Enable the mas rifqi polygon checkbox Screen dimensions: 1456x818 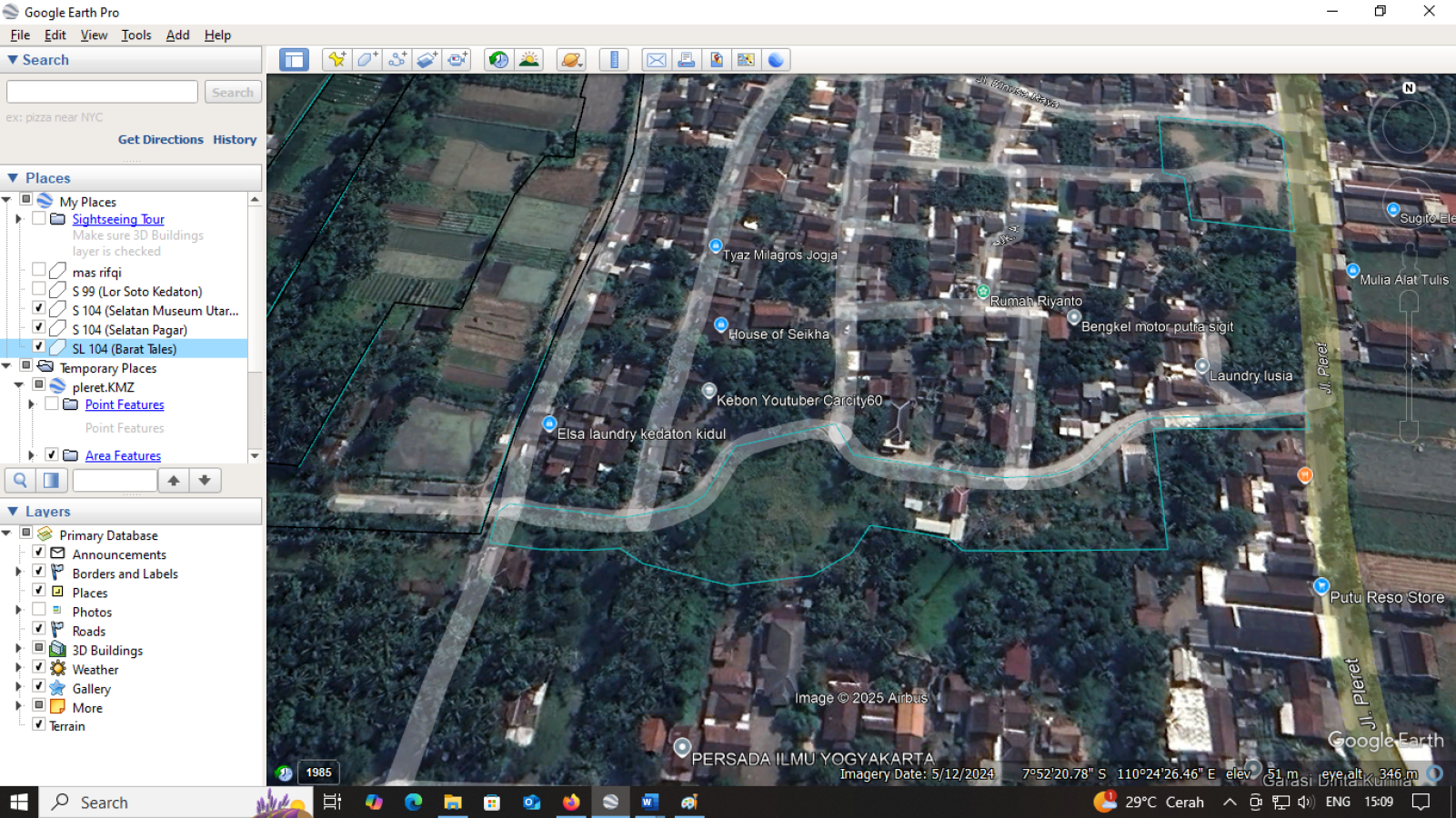point(39,270)
